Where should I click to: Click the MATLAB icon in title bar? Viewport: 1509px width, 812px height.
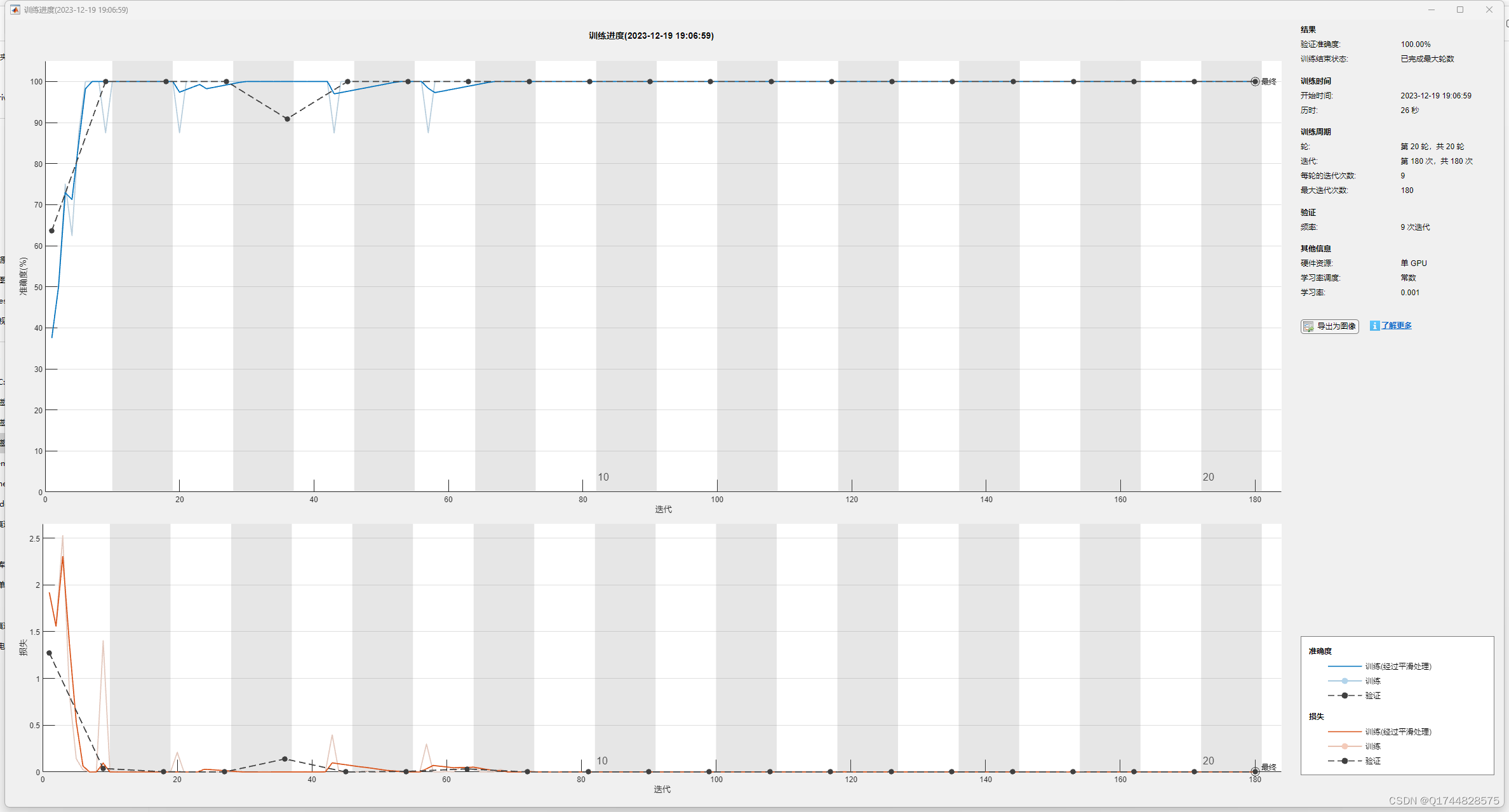coord(15,10)
